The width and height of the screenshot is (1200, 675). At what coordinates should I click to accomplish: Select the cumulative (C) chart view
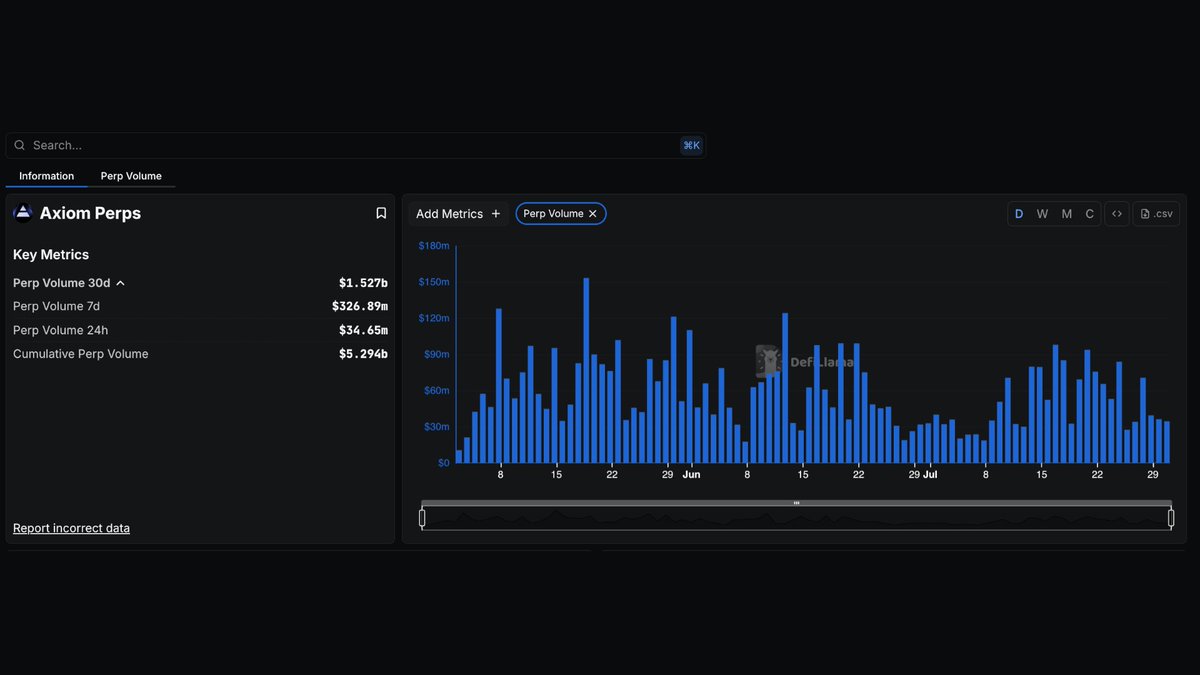tap(1090, 214)
